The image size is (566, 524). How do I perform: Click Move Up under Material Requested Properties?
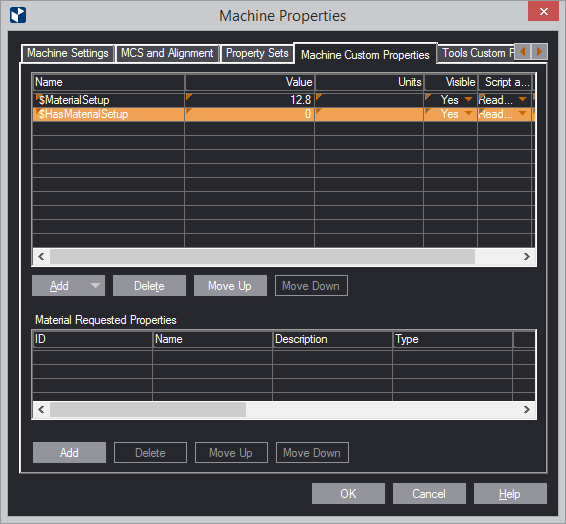[231, 453]
